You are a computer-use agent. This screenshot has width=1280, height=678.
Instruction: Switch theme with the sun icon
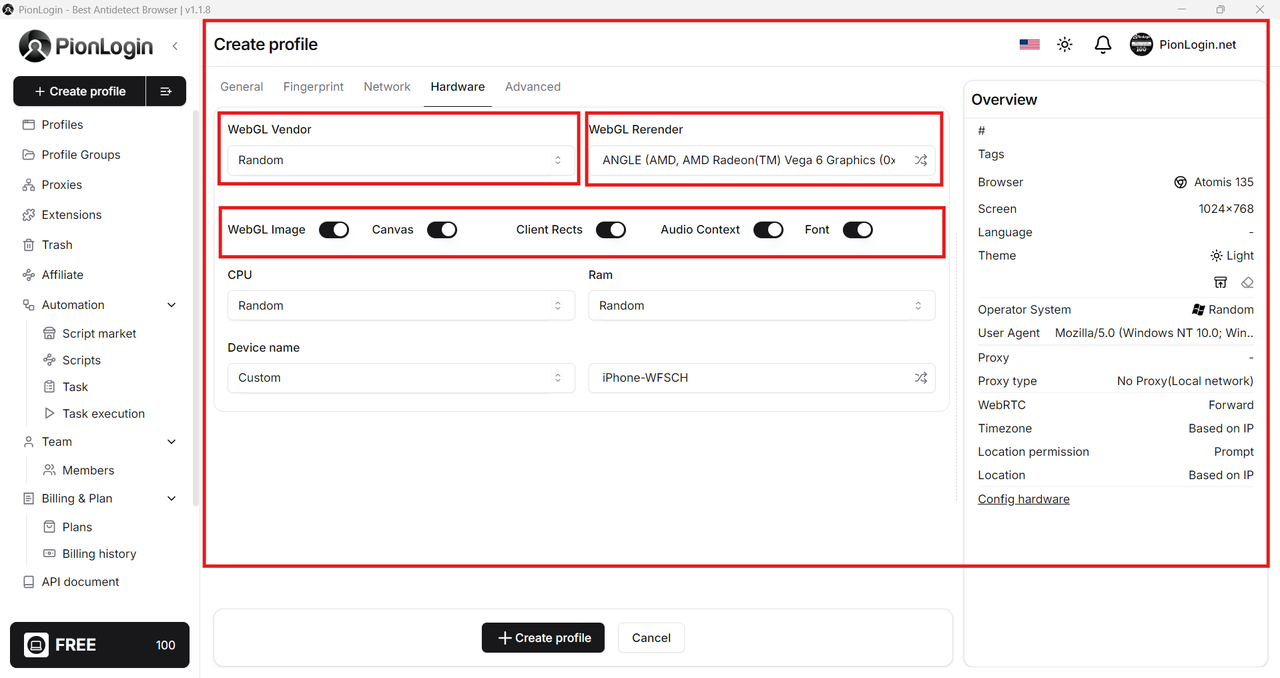(x=1065, y=45)
